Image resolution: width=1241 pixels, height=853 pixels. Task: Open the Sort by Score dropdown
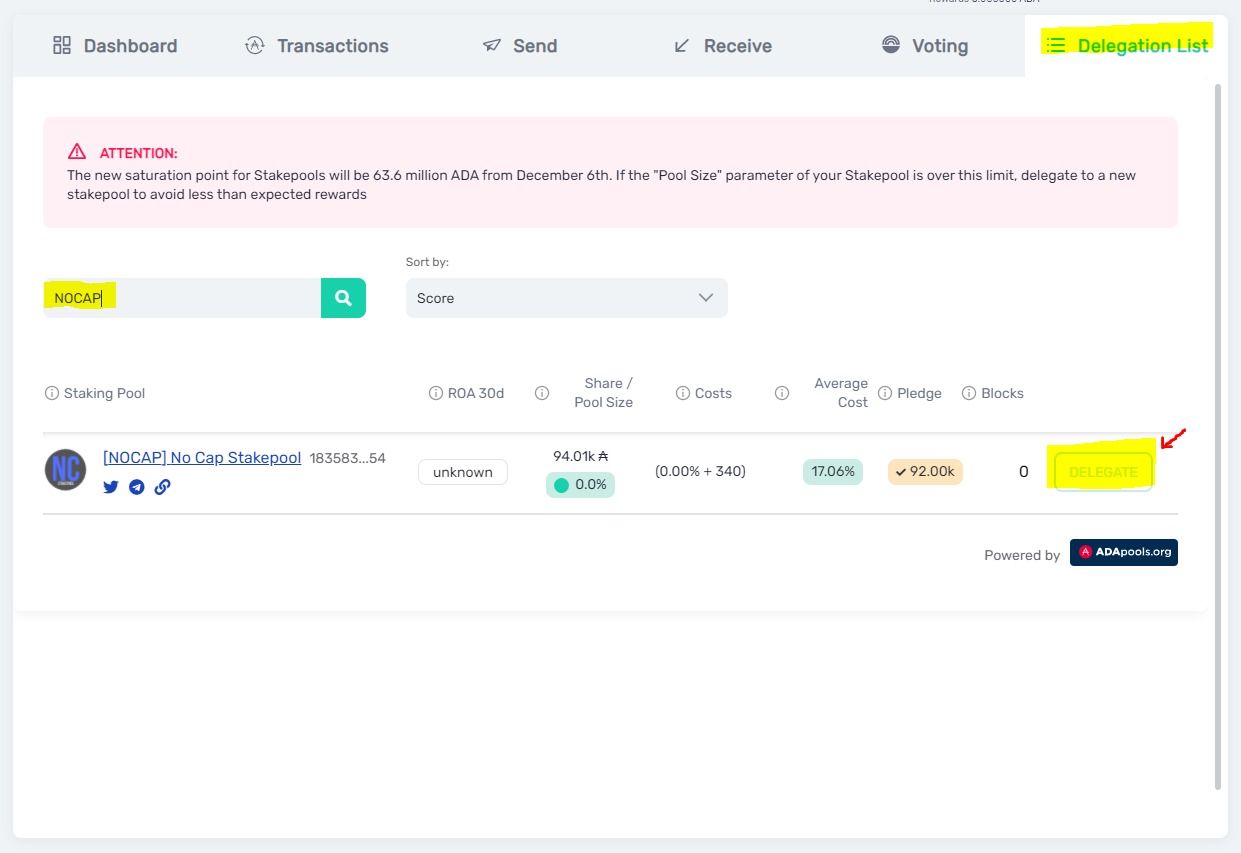point(567,298)
